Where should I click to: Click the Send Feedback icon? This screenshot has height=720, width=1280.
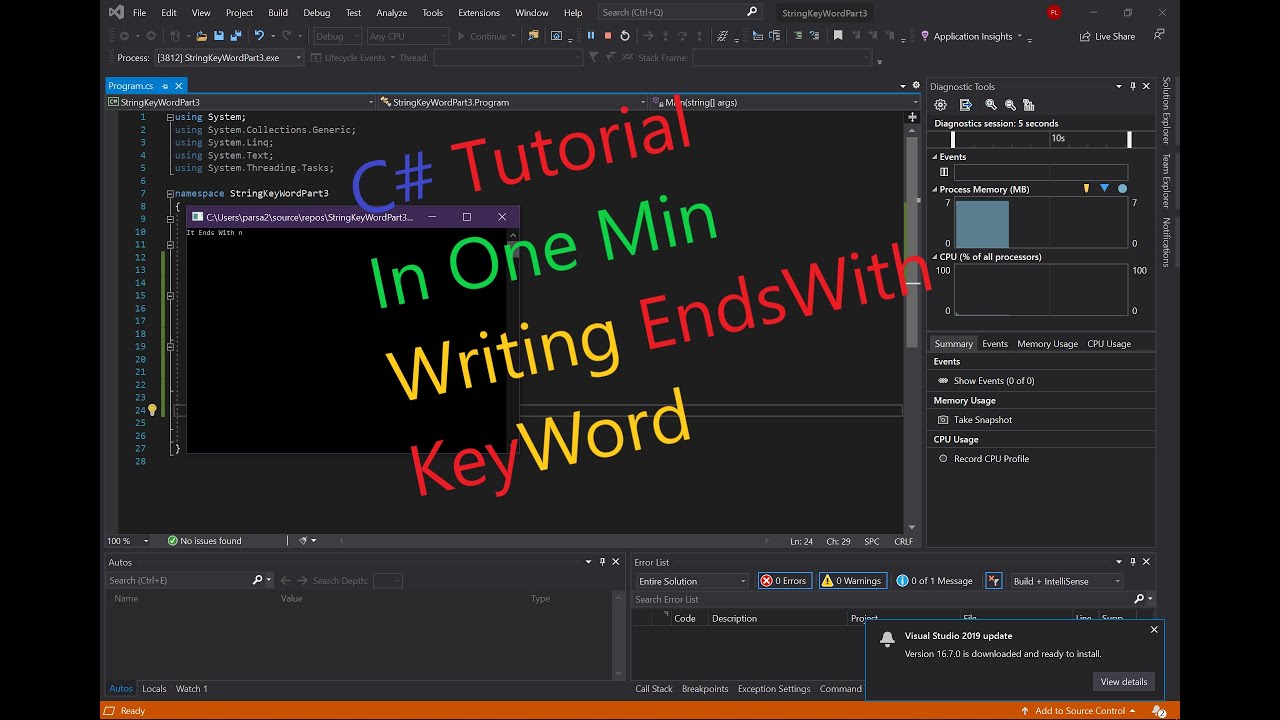1159,35
